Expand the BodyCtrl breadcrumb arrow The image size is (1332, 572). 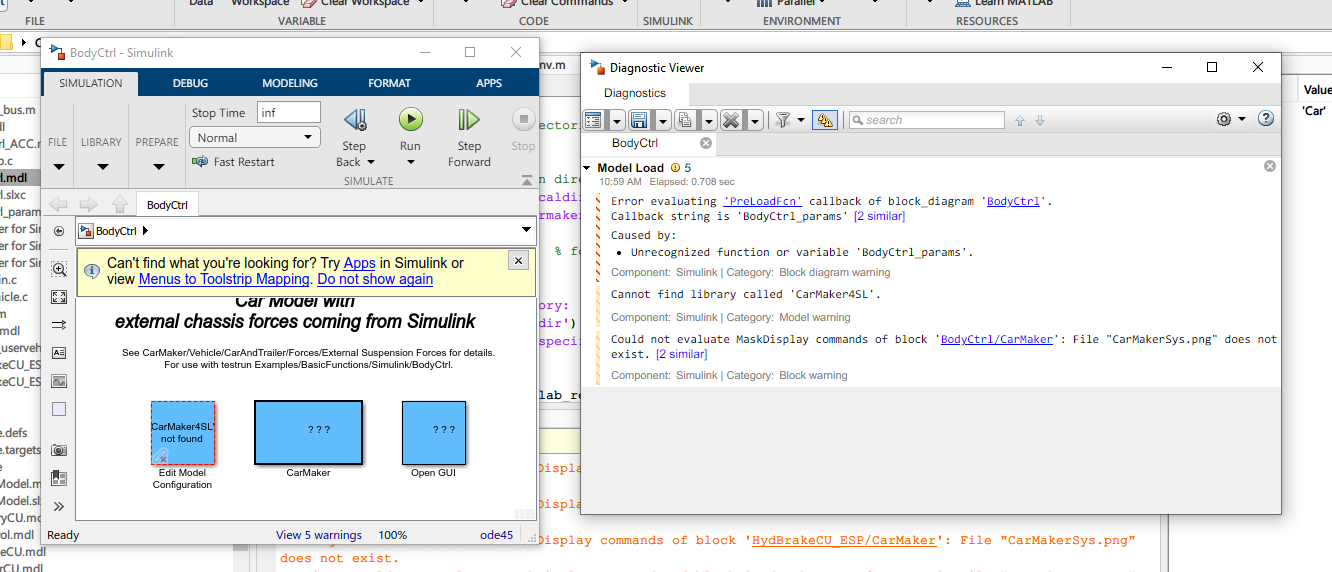[146, 231]
